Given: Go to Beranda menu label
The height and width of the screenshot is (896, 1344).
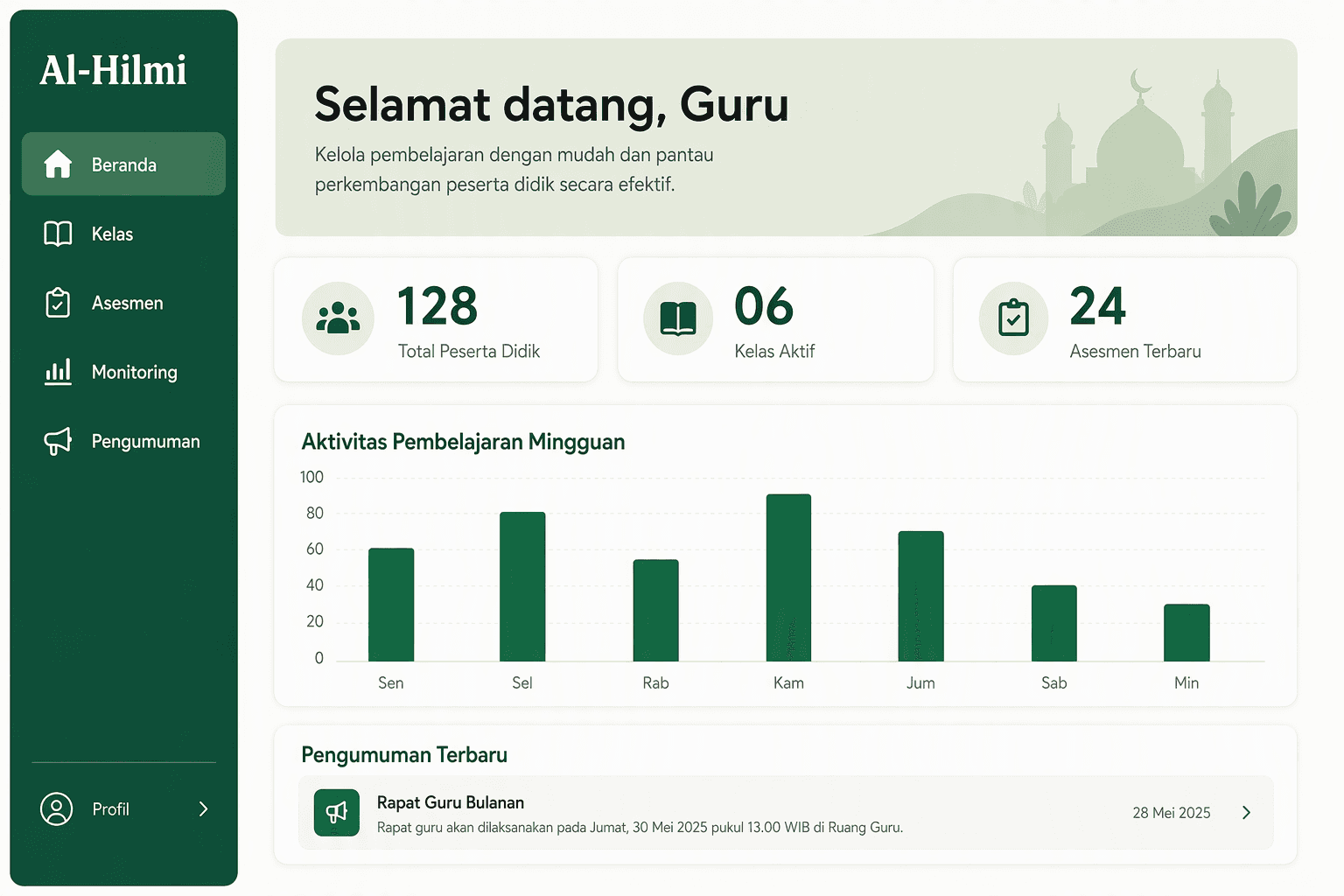Looking at the screenshot, I should 124,164.
